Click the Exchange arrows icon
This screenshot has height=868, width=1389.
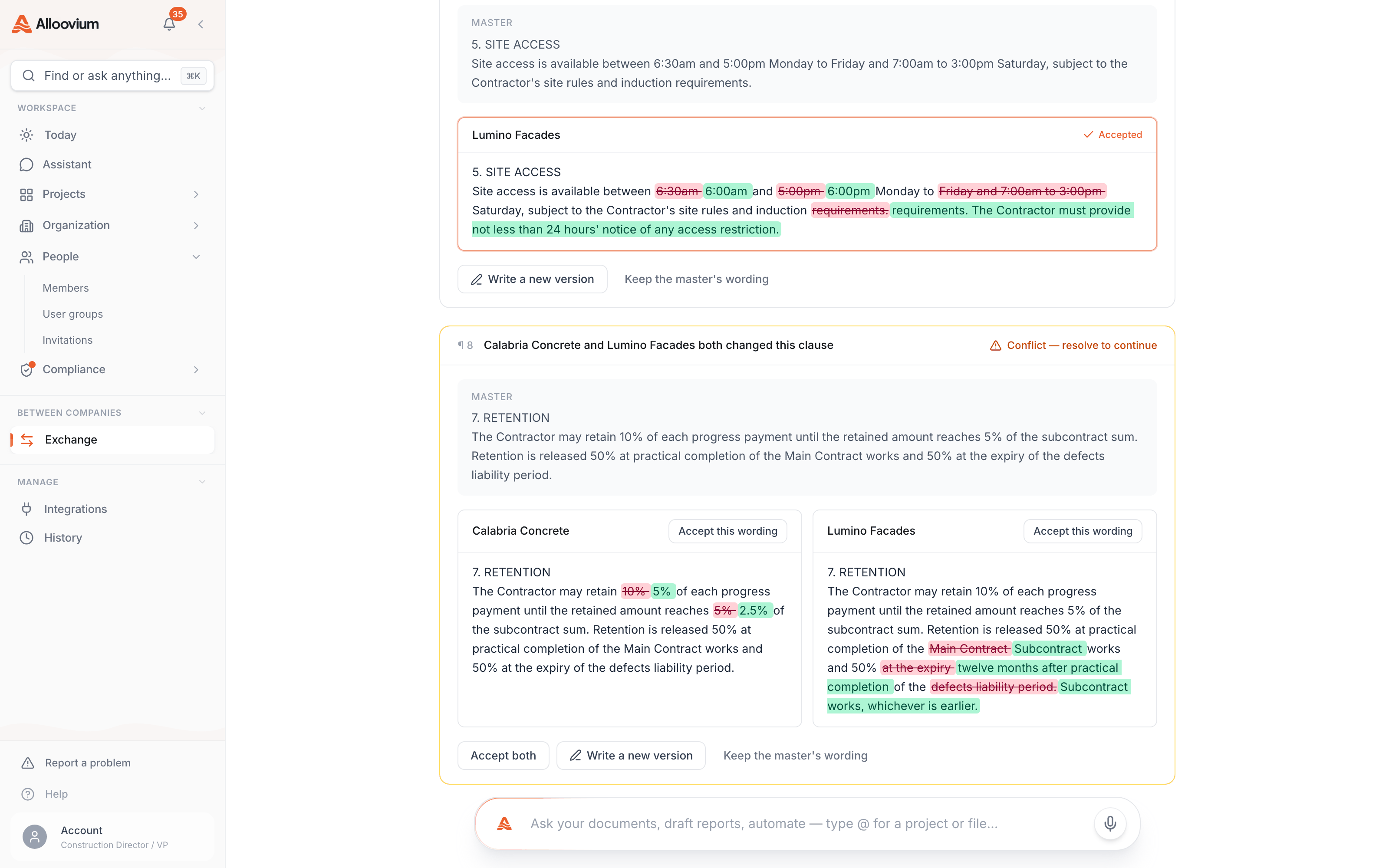[27, 440]
